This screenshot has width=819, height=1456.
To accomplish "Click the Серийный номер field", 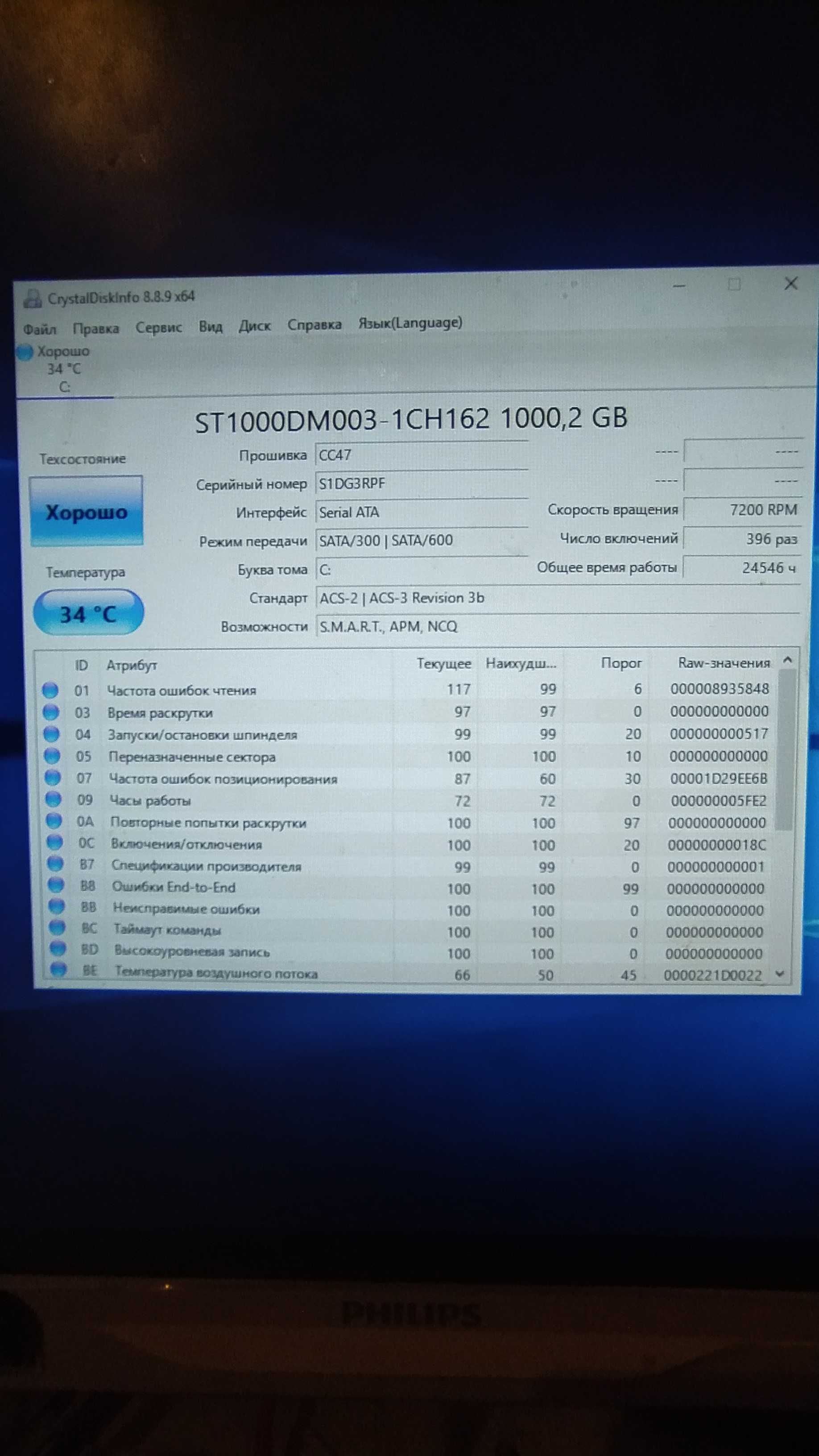I will [422, 484].
